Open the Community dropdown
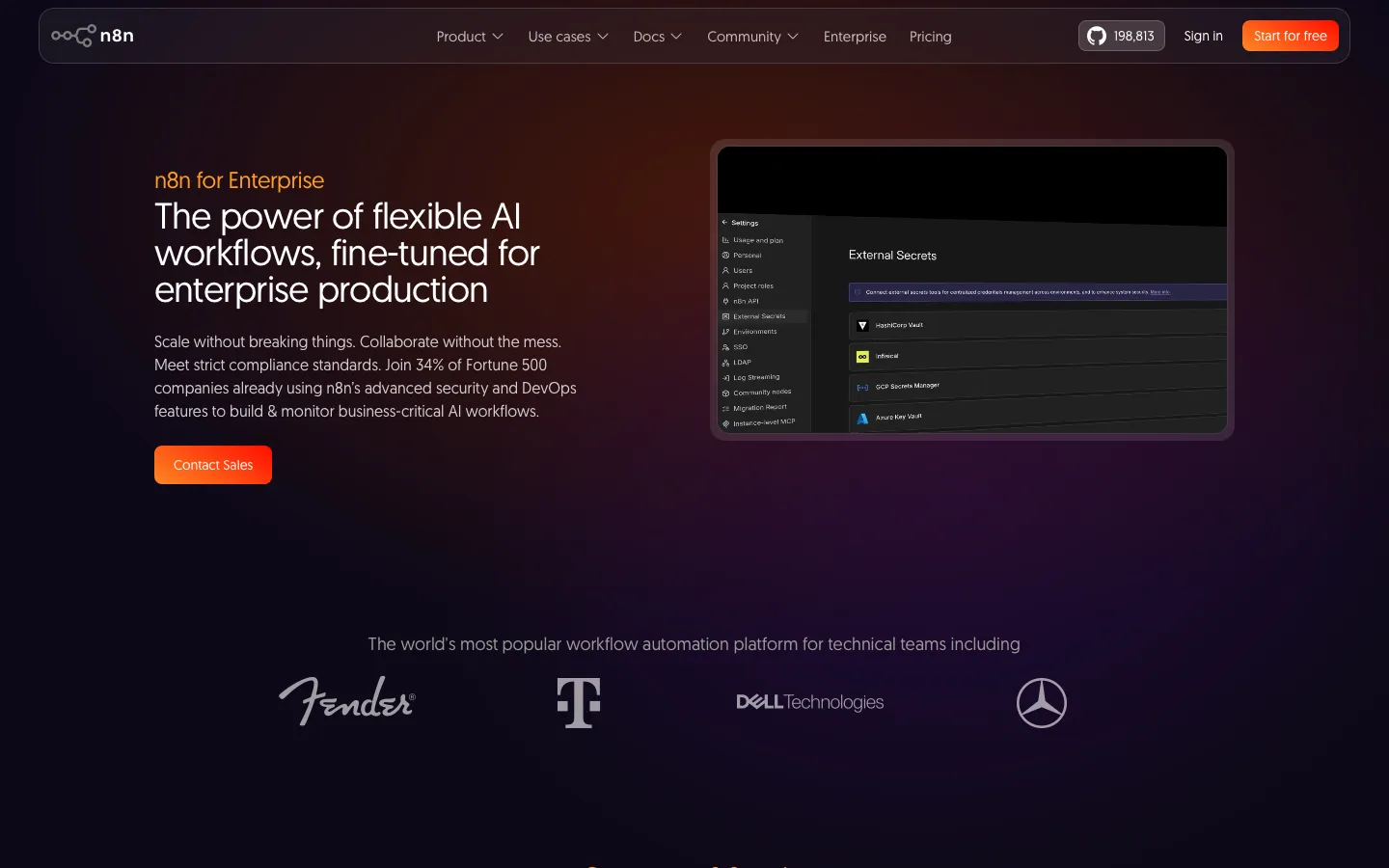 [752, 37]
